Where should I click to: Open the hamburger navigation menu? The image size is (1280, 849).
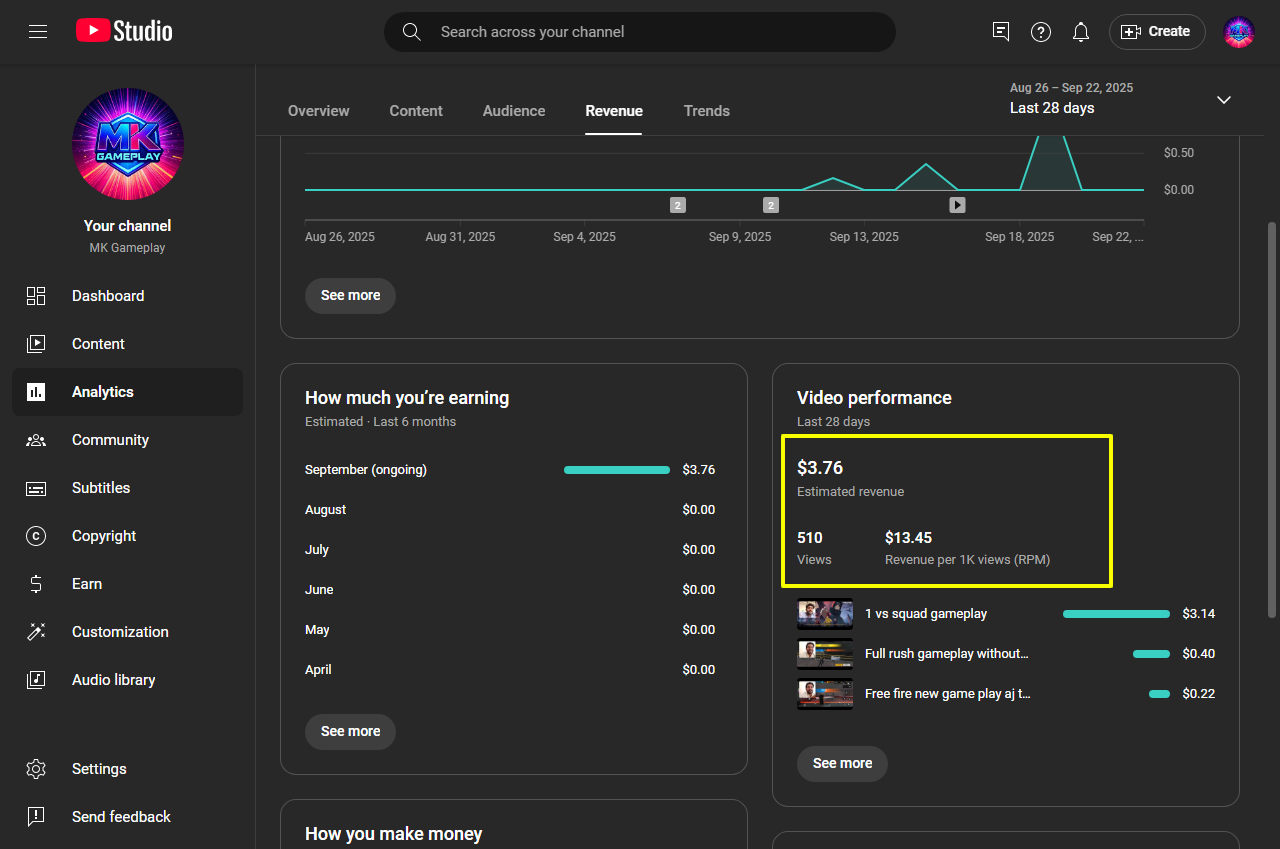[x=38, y=32]
